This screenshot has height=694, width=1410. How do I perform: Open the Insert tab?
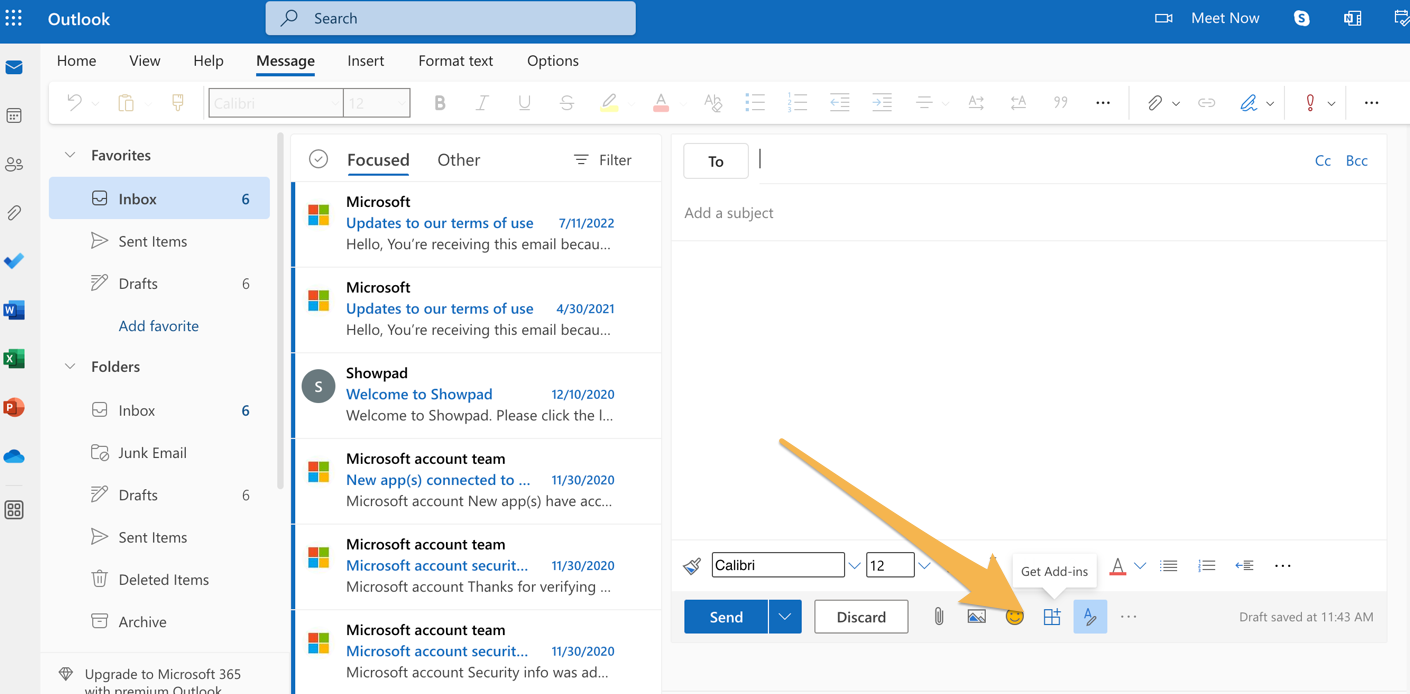[x=366, y=61]
